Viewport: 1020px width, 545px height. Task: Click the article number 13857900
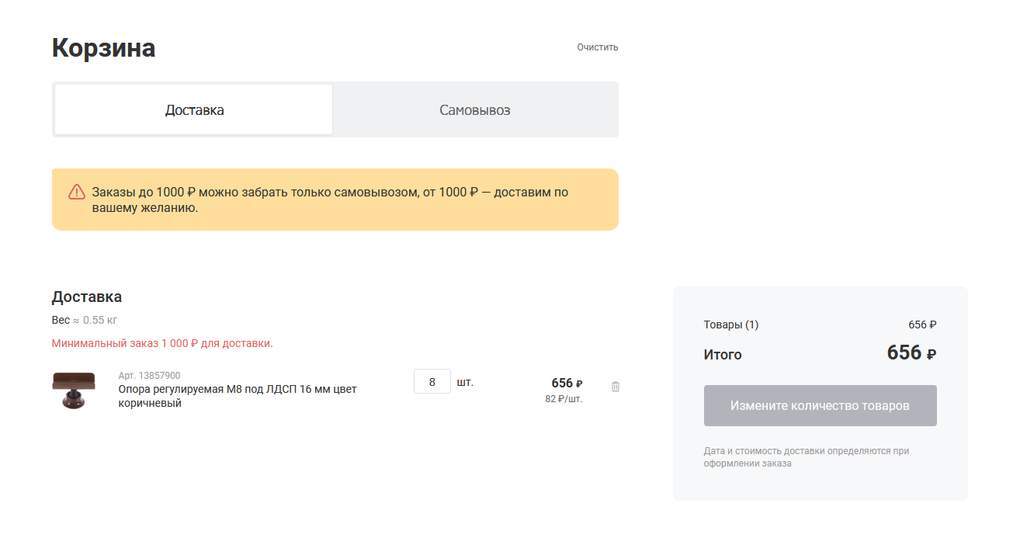[149, 376]
